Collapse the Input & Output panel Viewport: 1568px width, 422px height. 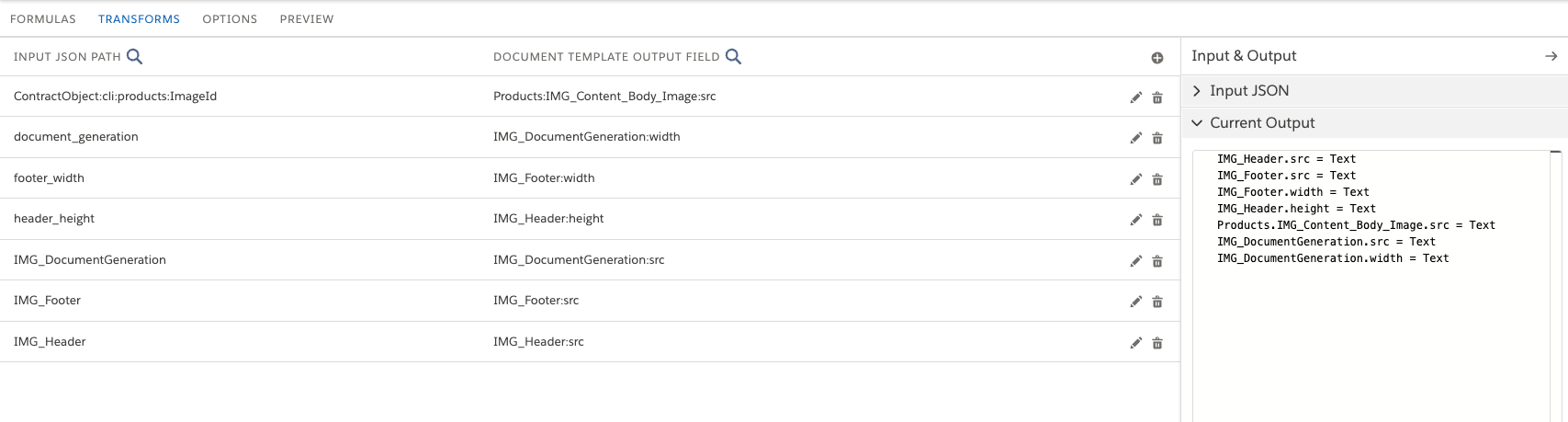1551,56
